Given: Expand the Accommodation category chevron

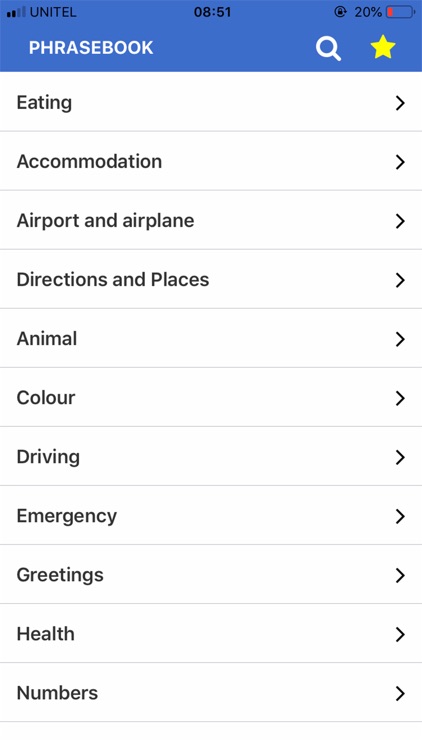Looking at the screenshot, I should click(400, 162).
